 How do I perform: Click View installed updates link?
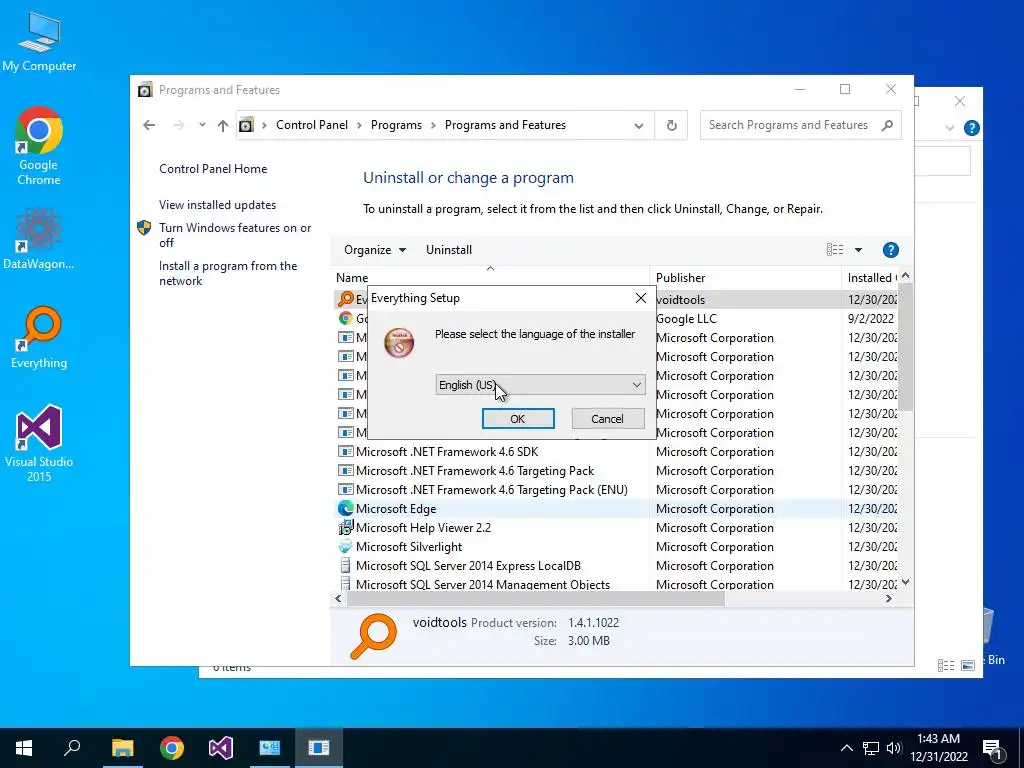pyautogui.click(x=217, y=205)
